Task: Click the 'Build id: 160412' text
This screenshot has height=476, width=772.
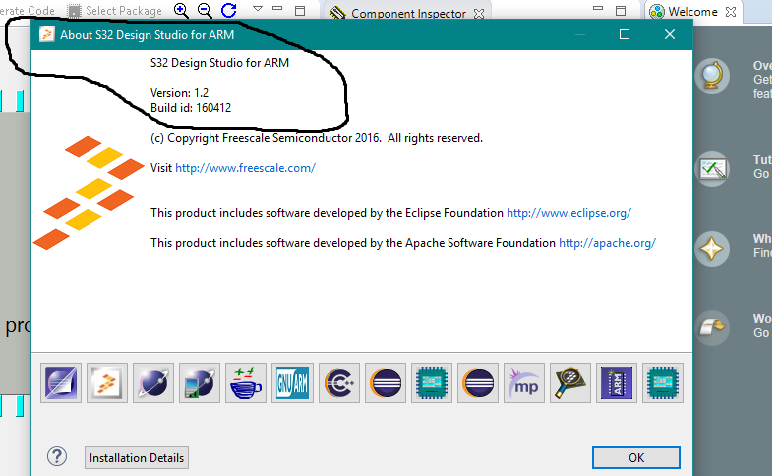Action: pos(190,108)
